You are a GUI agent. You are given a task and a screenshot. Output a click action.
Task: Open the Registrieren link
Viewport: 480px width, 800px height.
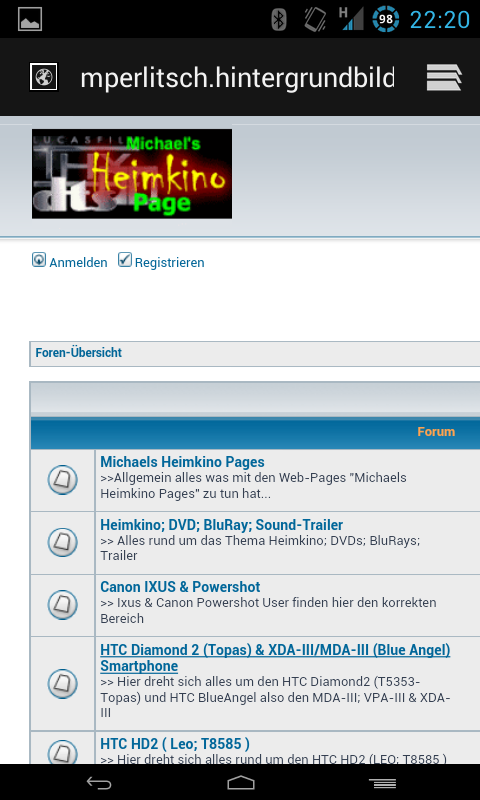click(169, 263)
